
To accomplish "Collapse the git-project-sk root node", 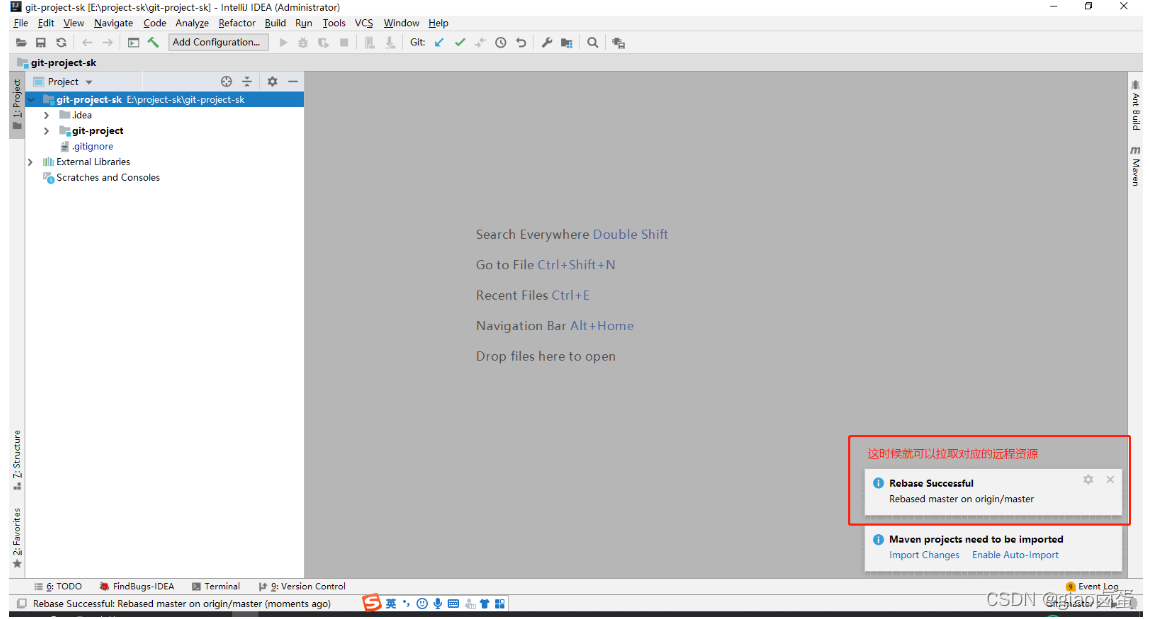I will [x=32, y=100].
